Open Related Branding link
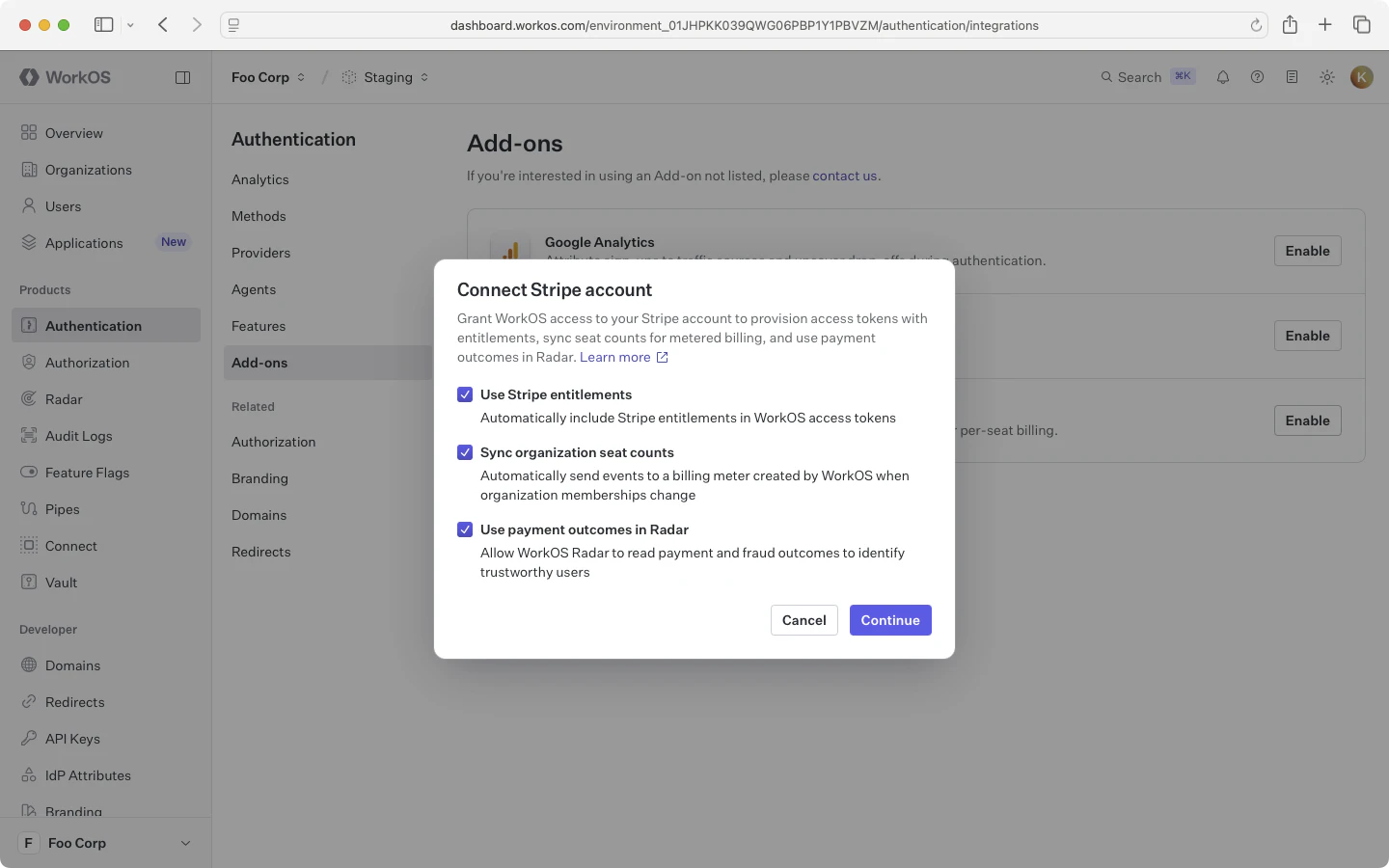Image resolution: width=1389 pixels, height=868 pixels. (259, 478)
